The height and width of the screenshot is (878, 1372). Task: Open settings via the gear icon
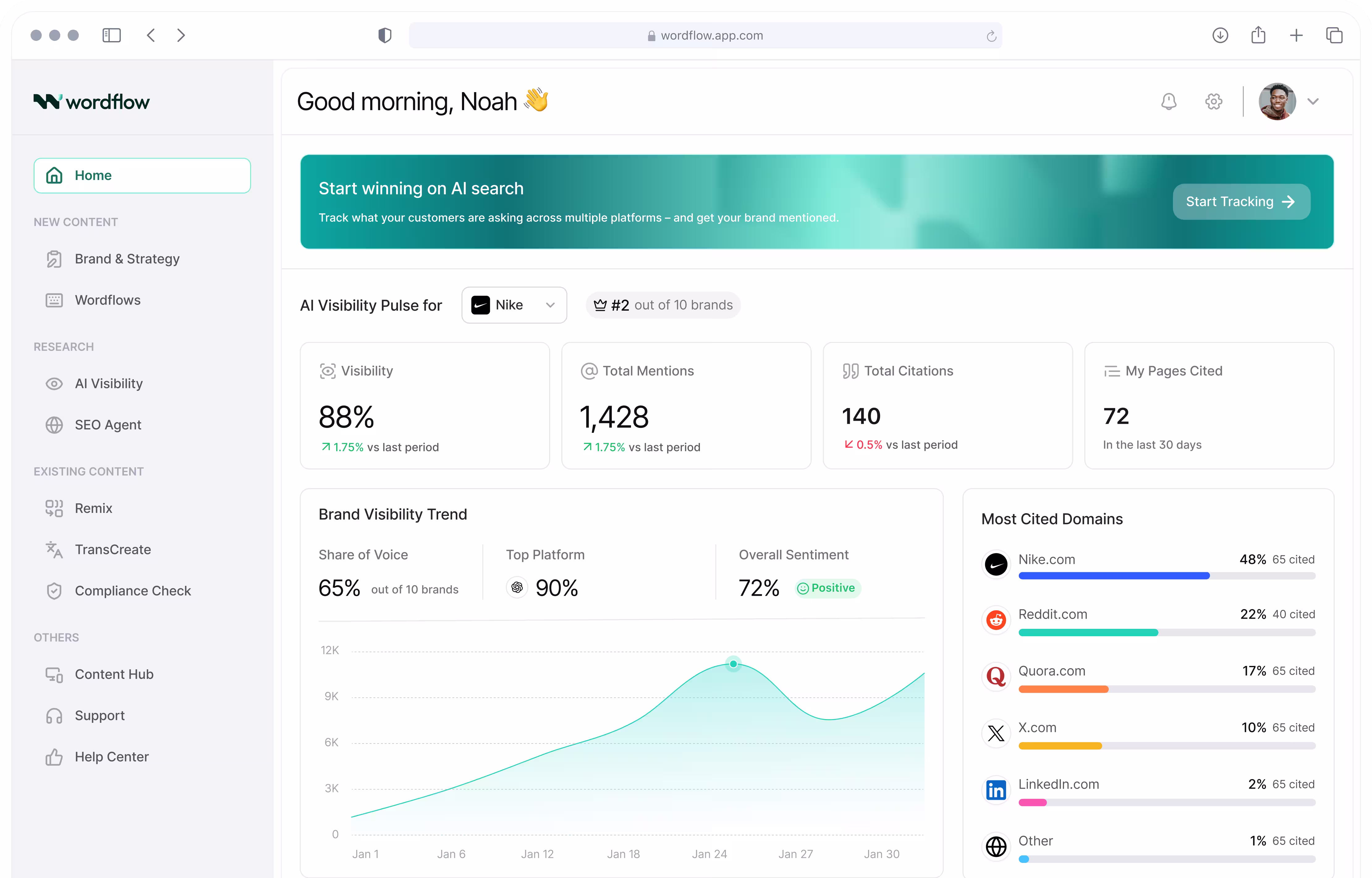click(x=1213, y=101)
